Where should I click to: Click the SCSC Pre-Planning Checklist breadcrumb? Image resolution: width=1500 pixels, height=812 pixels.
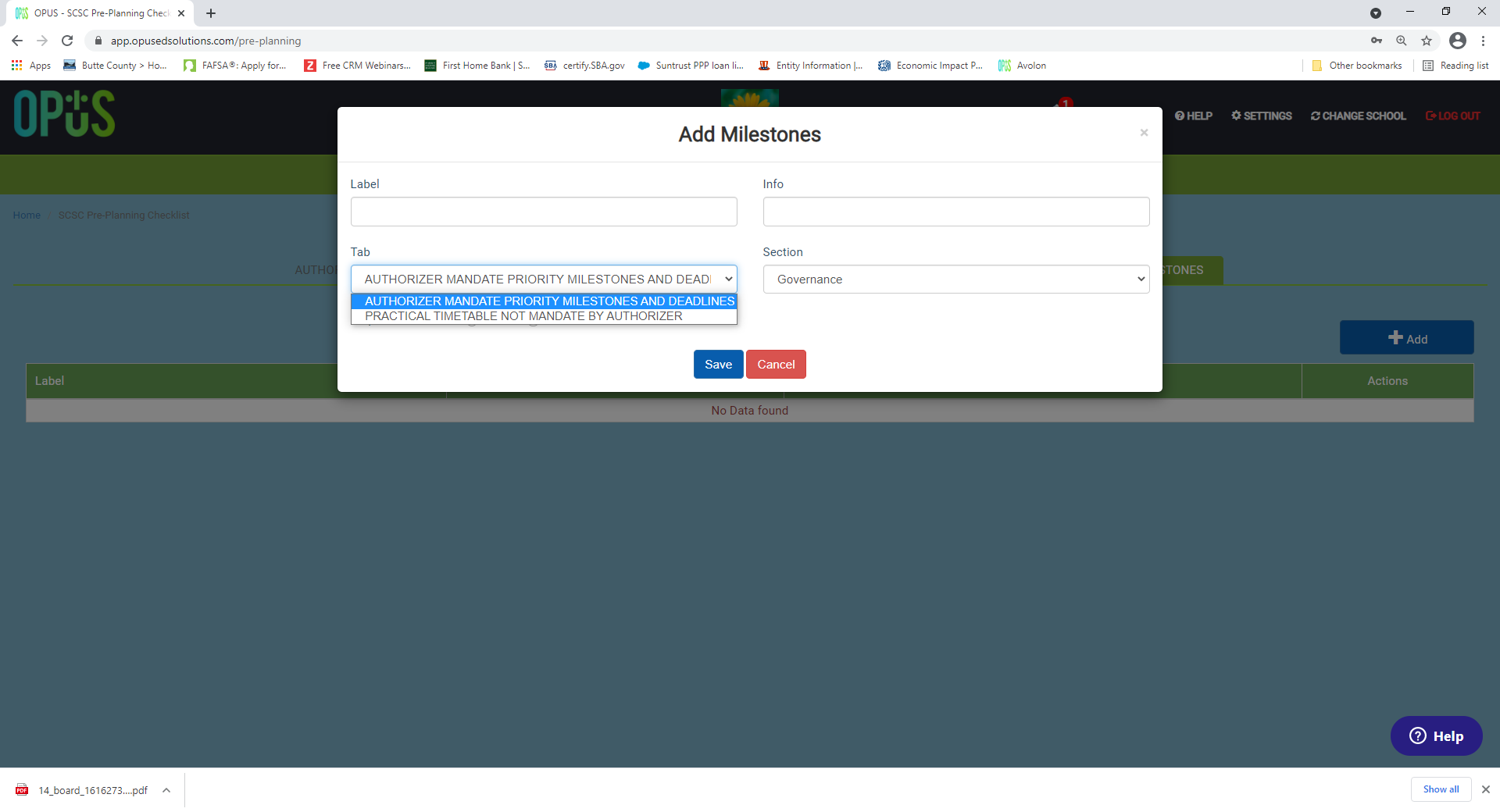124,215
